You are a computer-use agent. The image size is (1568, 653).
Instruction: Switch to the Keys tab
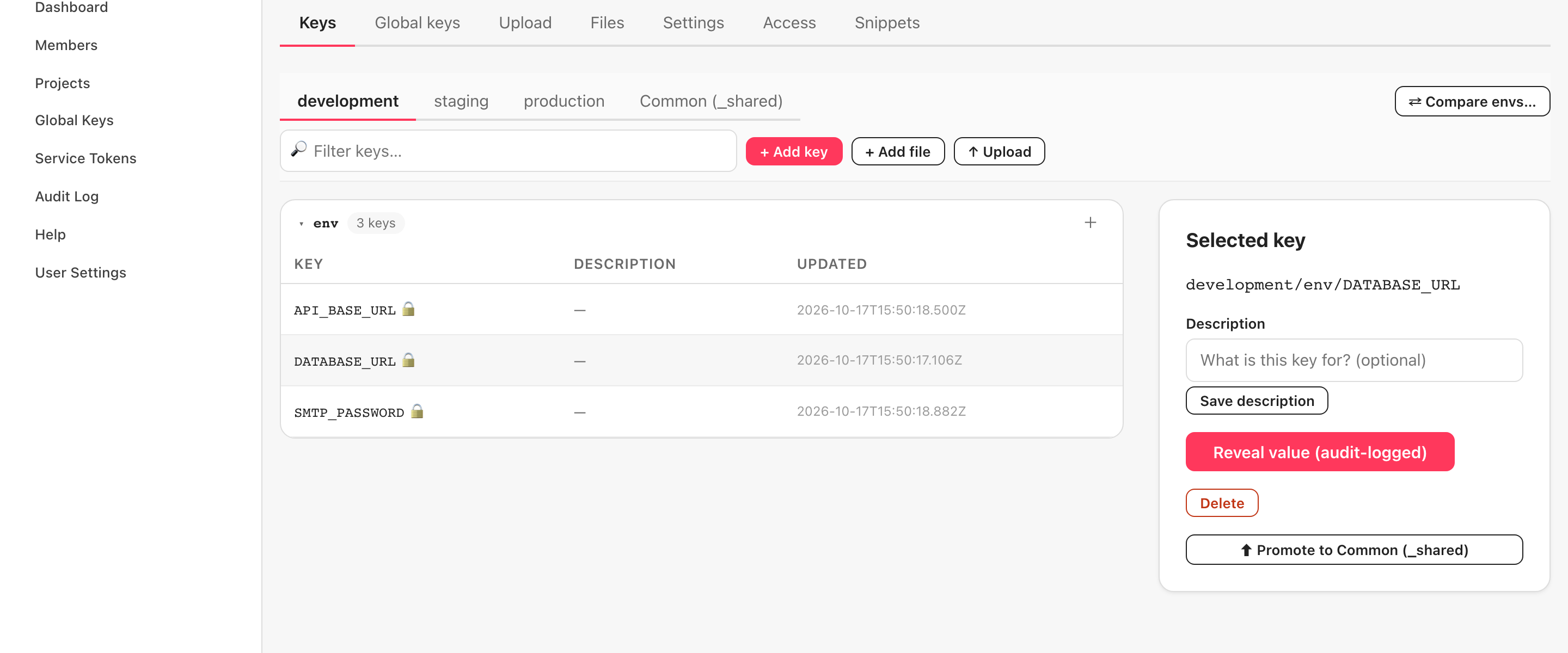click(x=317, y=23)
